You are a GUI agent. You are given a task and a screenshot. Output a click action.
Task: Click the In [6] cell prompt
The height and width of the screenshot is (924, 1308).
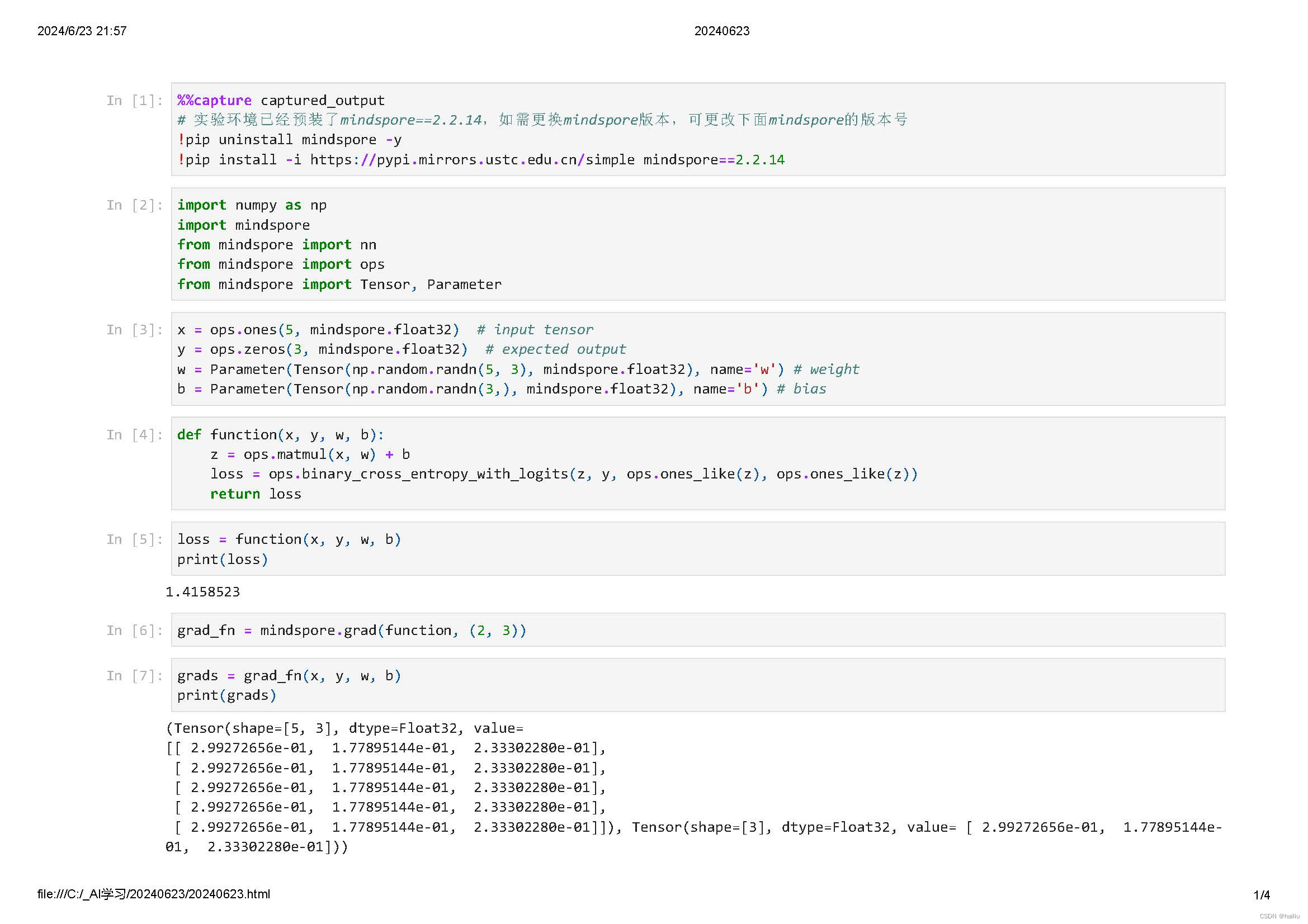(134, 631)
